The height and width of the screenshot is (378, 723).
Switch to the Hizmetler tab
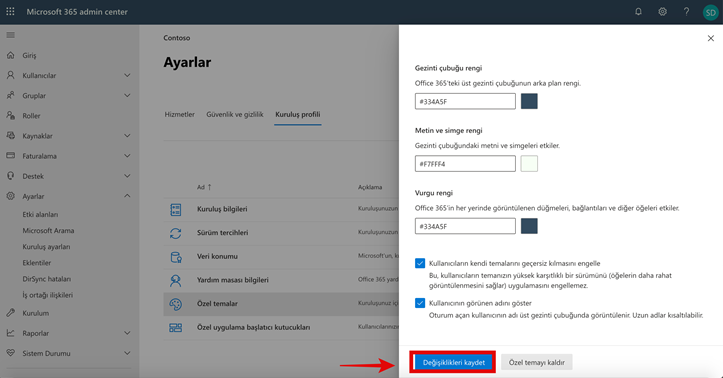(179, 114)
